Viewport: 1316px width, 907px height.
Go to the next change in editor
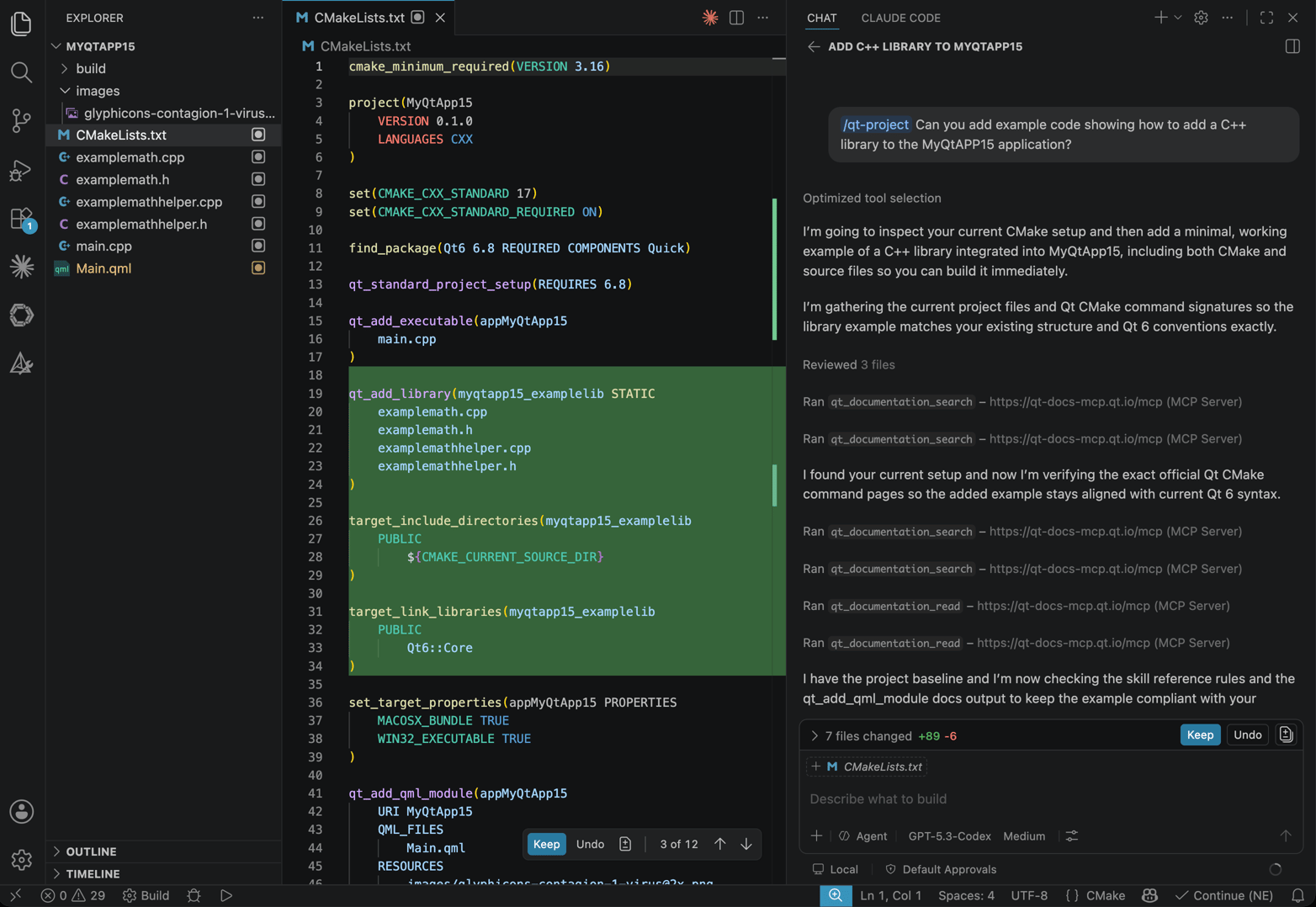click(746, 844)
